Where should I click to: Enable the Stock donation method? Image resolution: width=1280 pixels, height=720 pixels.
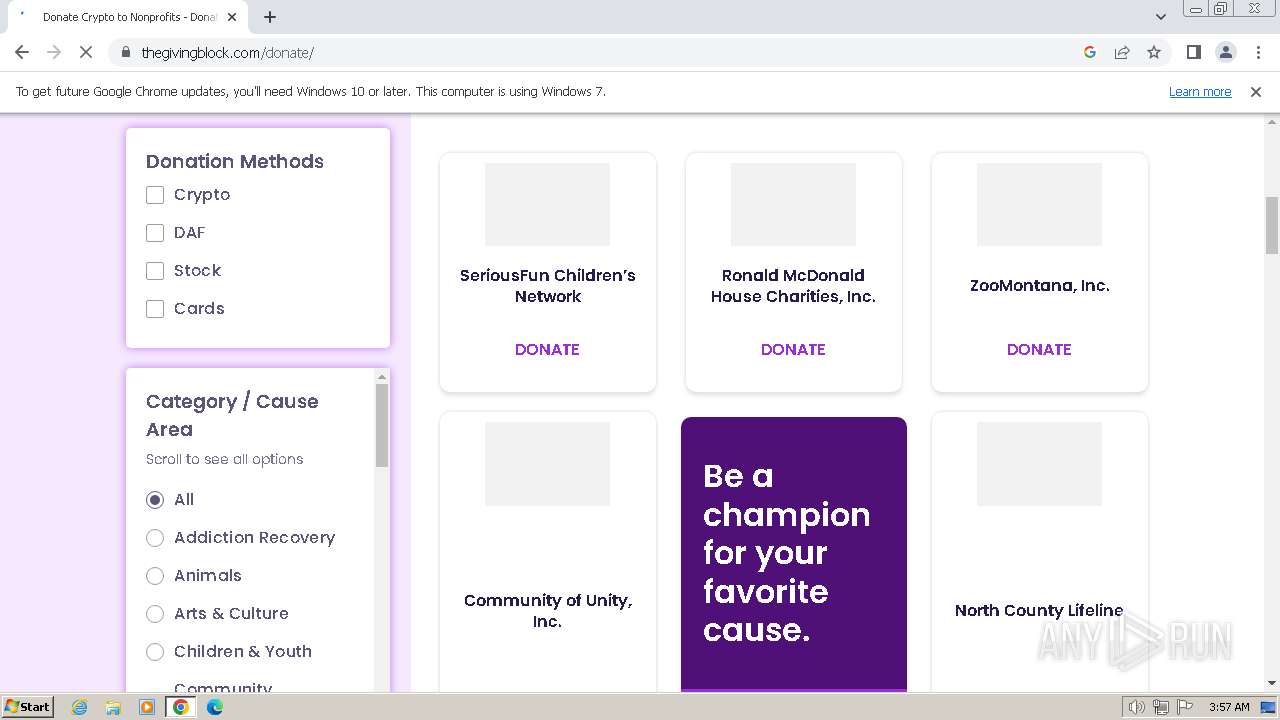click(x=155, y=271)
